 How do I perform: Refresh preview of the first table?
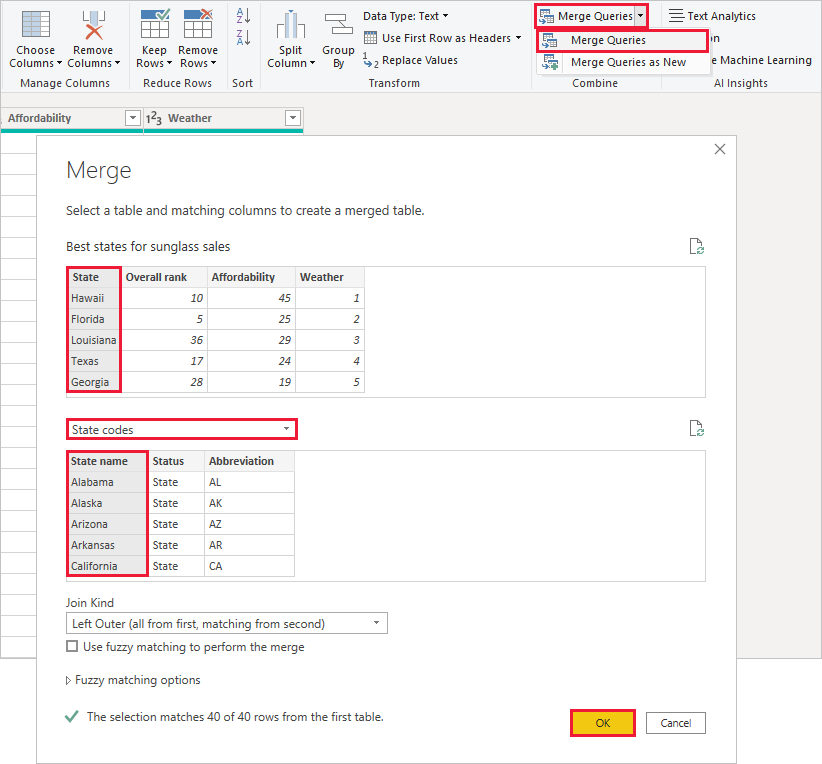[697, 247]
